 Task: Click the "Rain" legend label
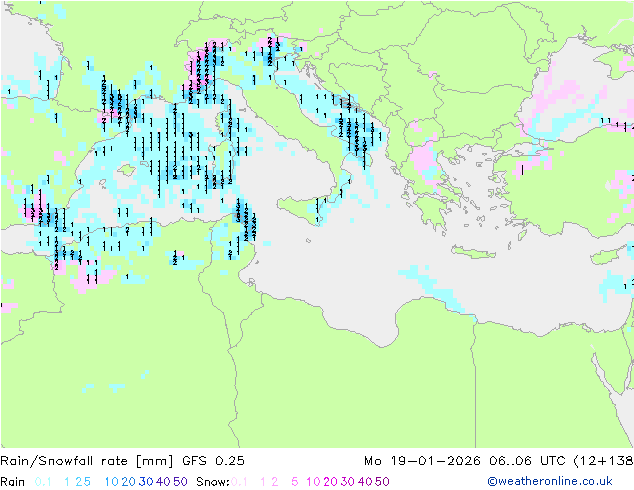[x=13, y=482]
